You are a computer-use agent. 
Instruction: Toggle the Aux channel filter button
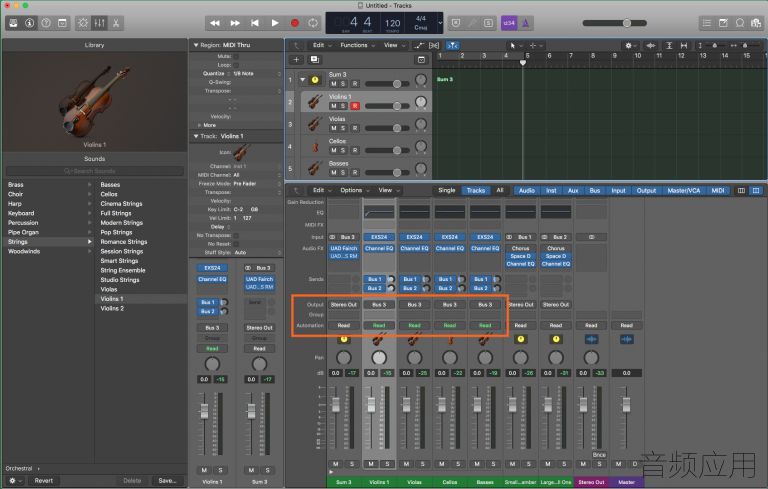point(573,191)
